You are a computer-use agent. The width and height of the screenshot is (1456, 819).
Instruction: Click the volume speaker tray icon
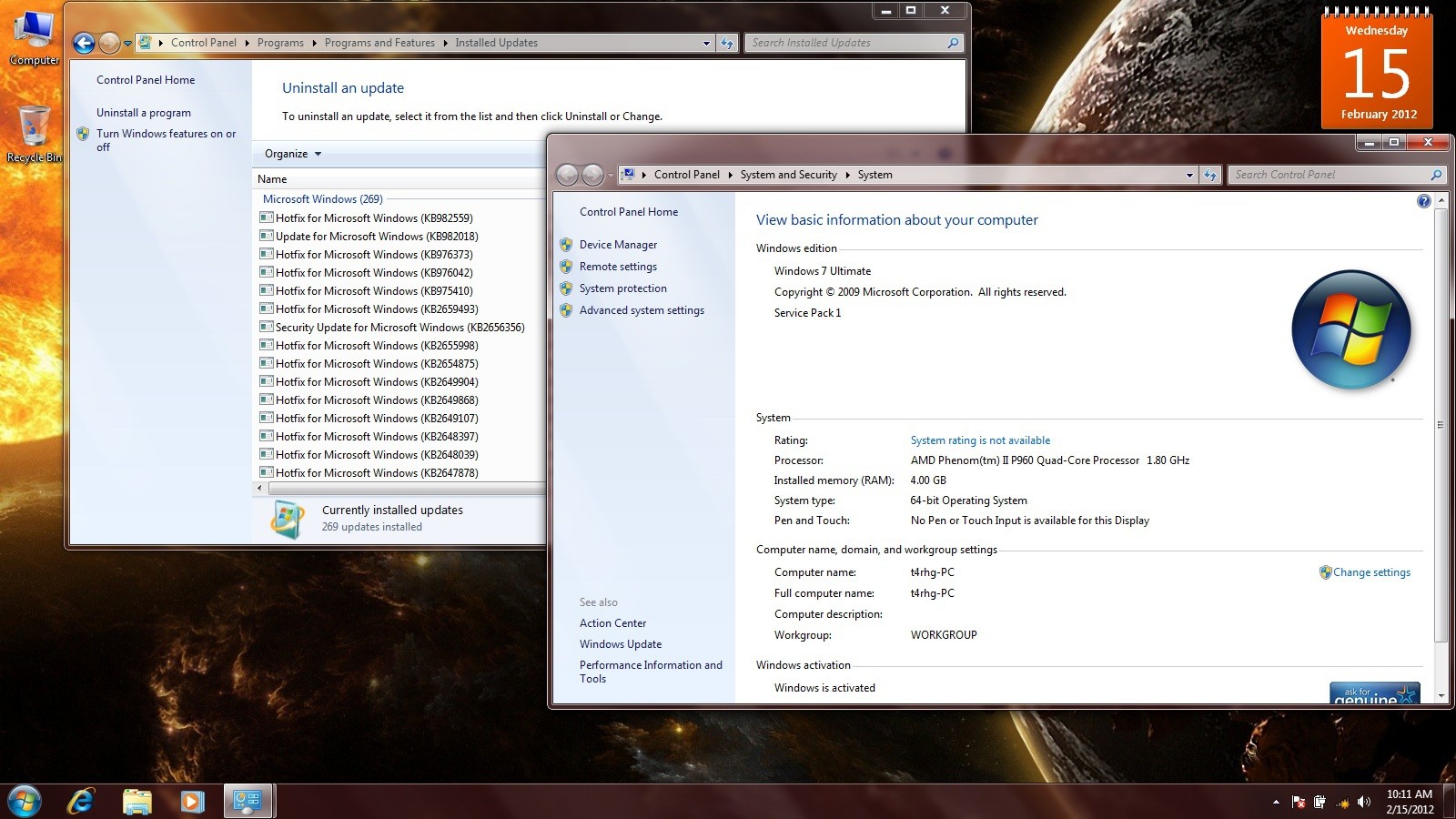[x=1363, y=802]
